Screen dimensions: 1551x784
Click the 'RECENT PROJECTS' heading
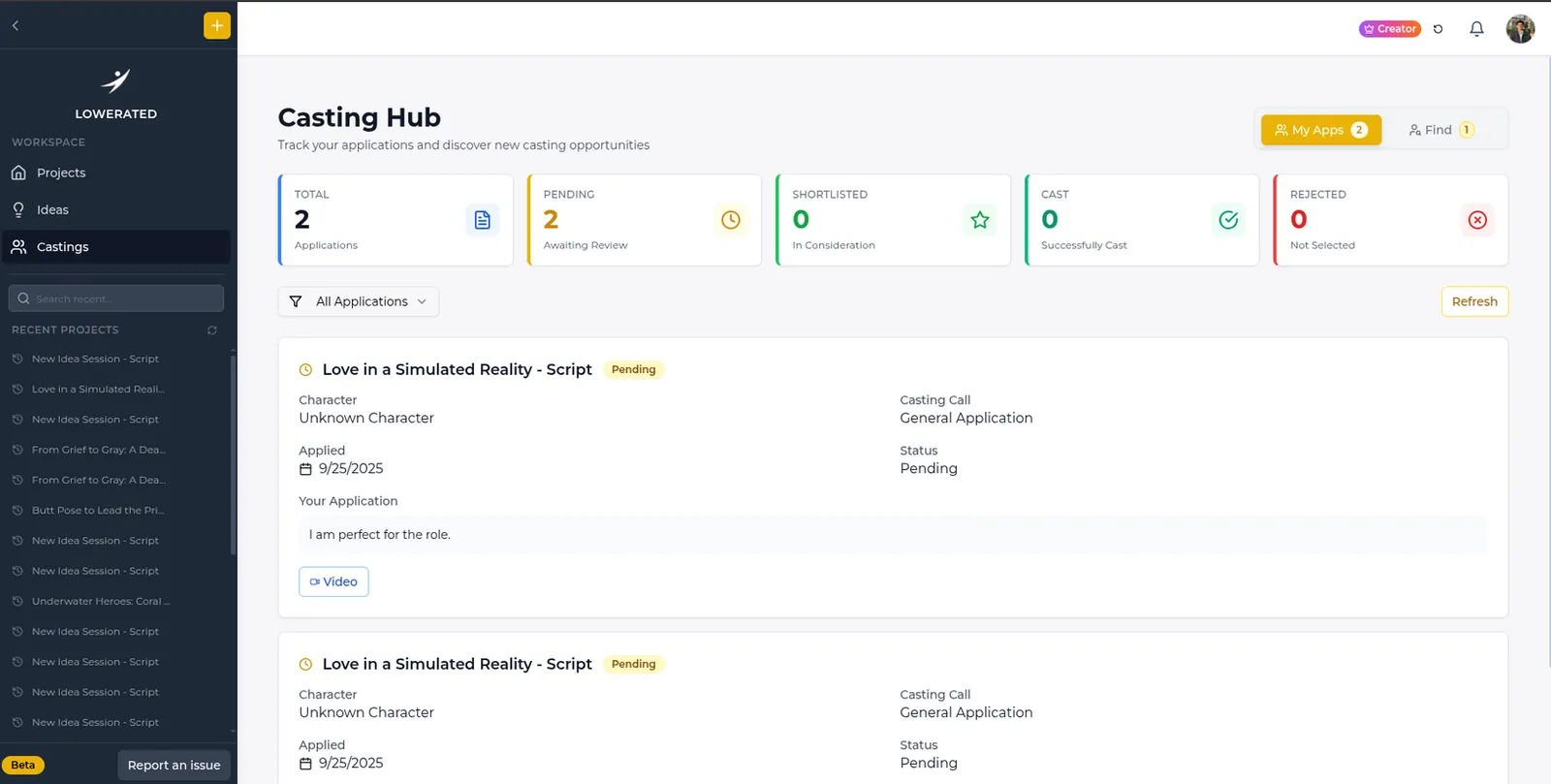(65, 330)
